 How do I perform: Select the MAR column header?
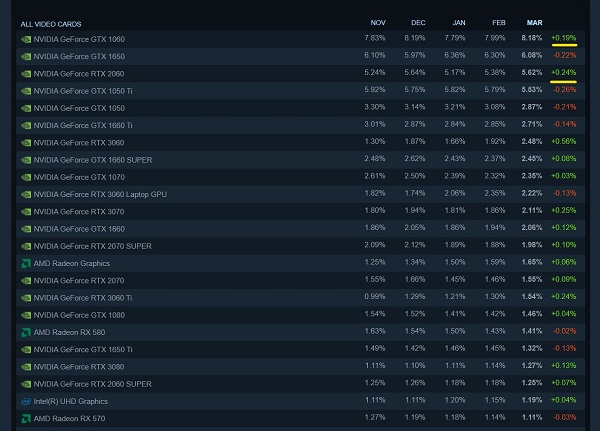[534, 23]
